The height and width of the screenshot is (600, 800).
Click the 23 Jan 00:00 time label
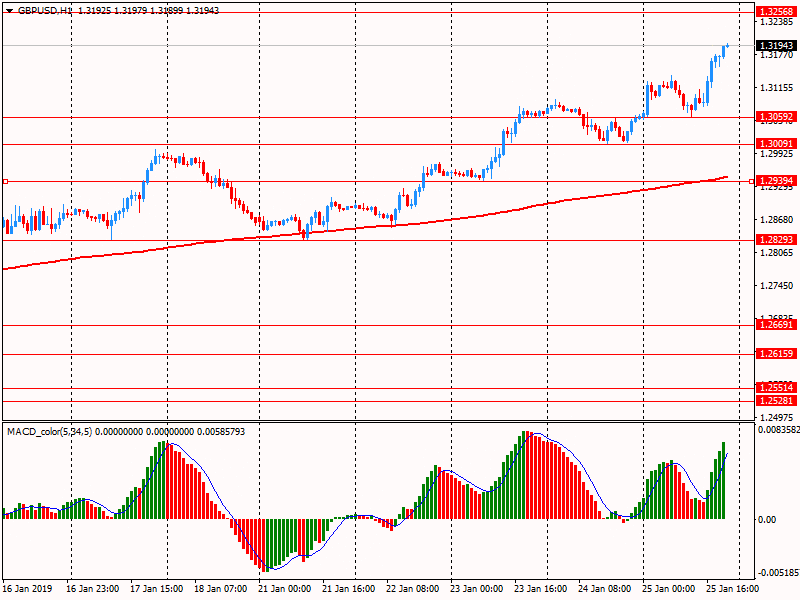tap(477, 588)
